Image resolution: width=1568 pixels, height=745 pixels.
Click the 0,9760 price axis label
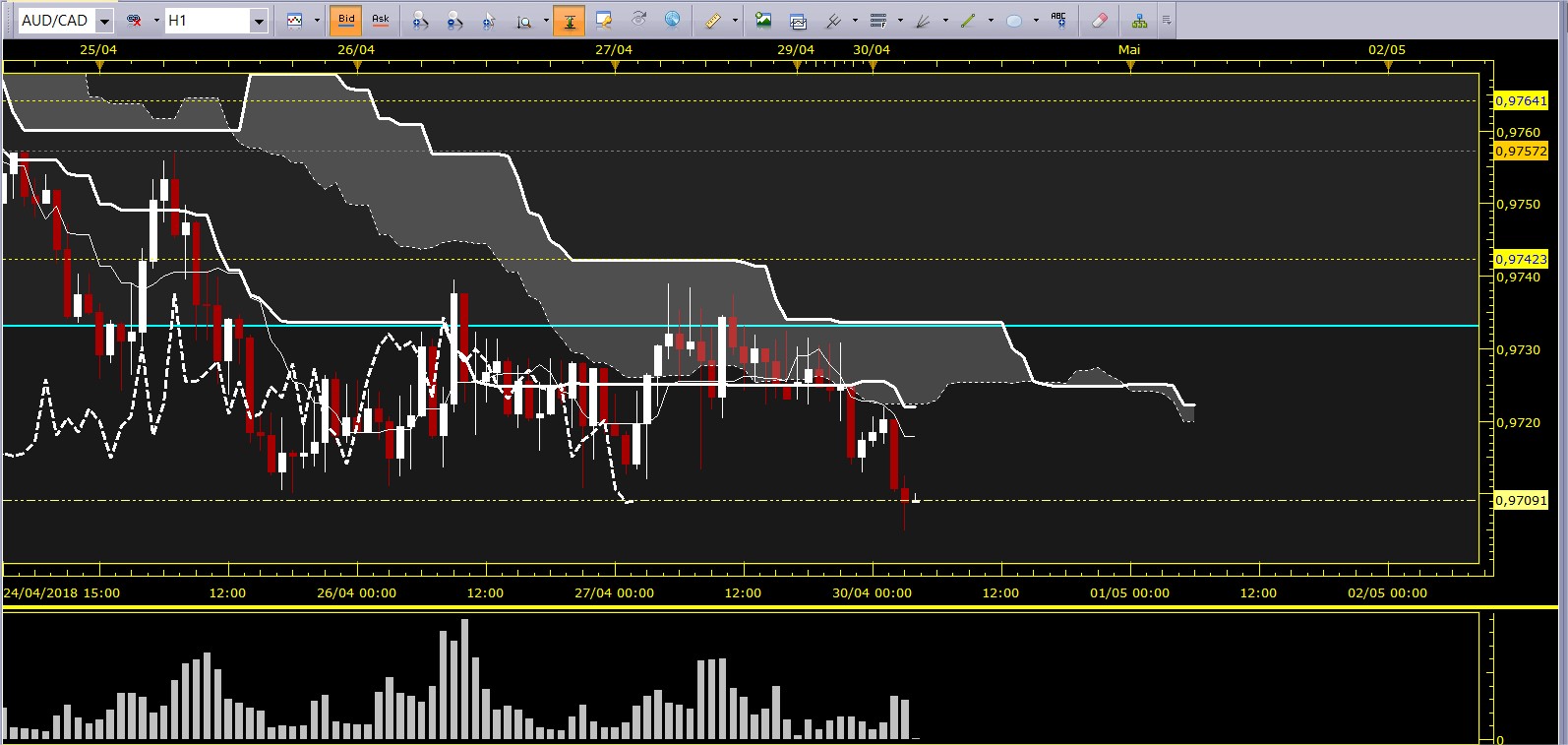(x=1519, y=132)
